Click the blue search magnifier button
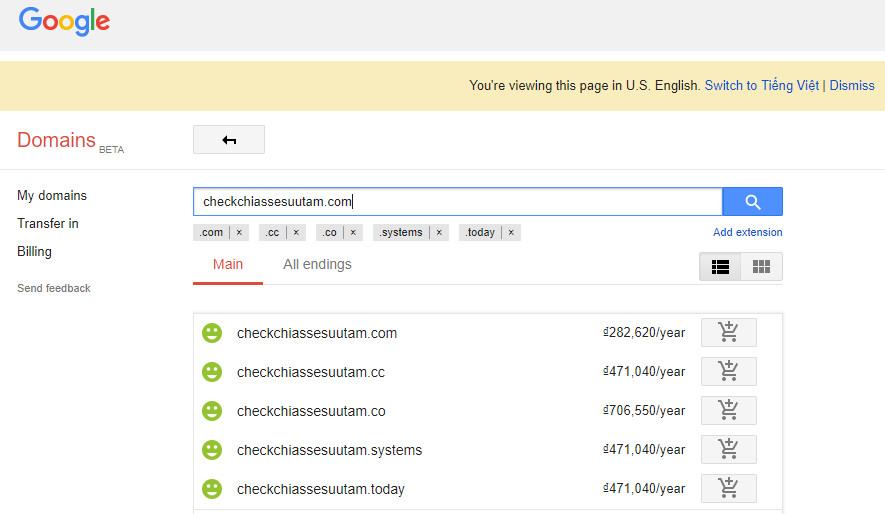This screenshot has width=885, height=514. click(x=752, y=201)
